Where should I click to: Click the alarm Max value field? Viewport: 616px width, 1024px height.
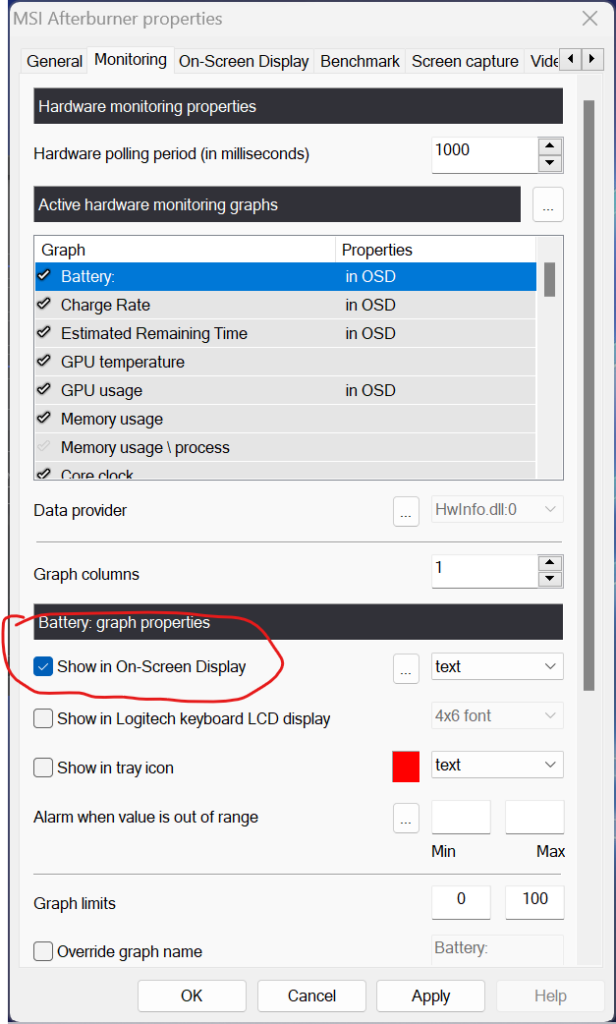coord(534,818)
